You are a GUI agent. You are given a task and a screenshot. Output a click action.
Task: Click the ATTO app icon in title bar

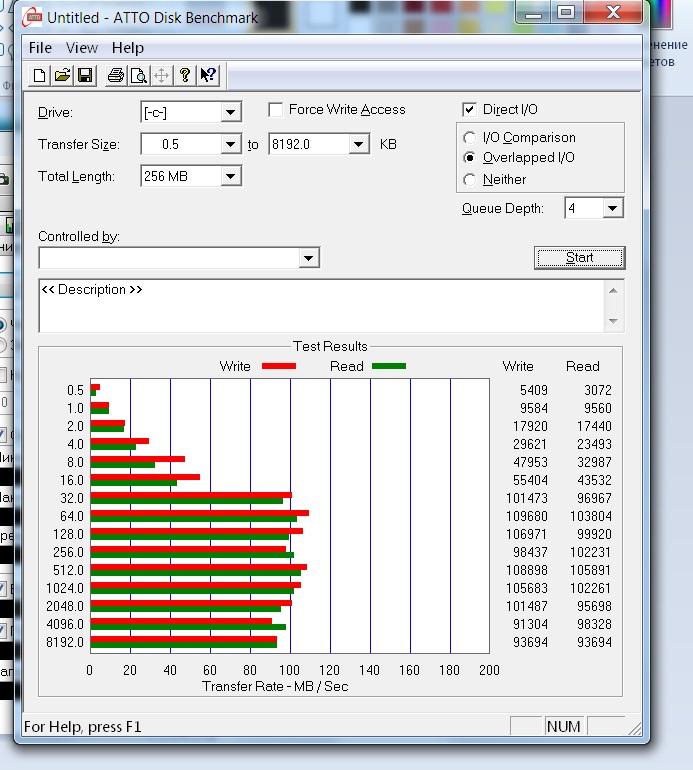(33, 17)
